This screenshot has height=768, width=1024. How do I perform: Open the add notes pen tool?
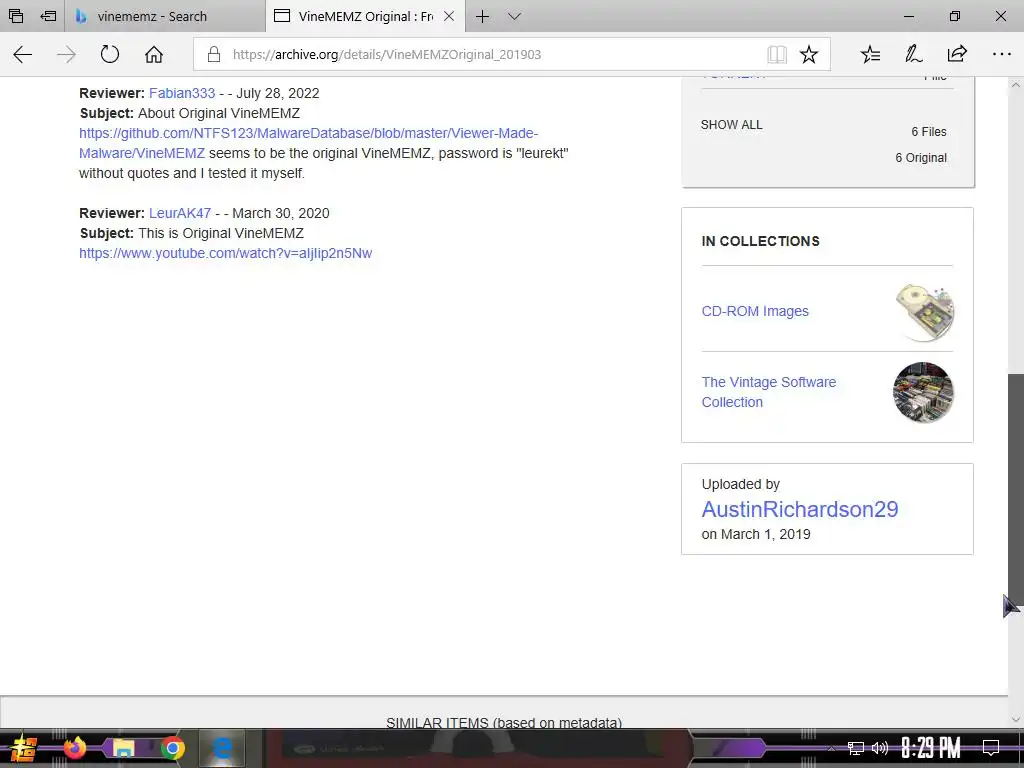point(913,54)
